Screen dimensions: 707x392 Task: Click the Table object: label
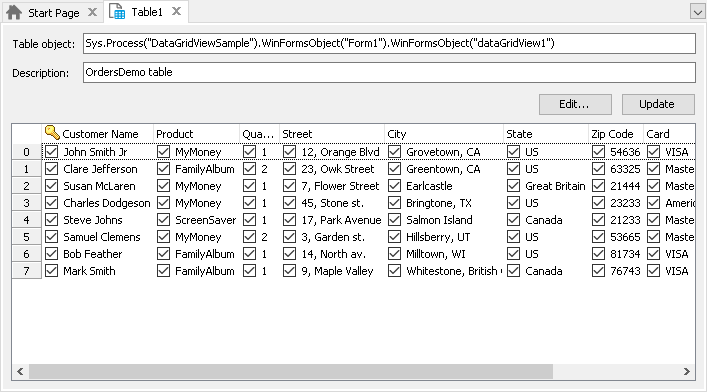(44, 44)
